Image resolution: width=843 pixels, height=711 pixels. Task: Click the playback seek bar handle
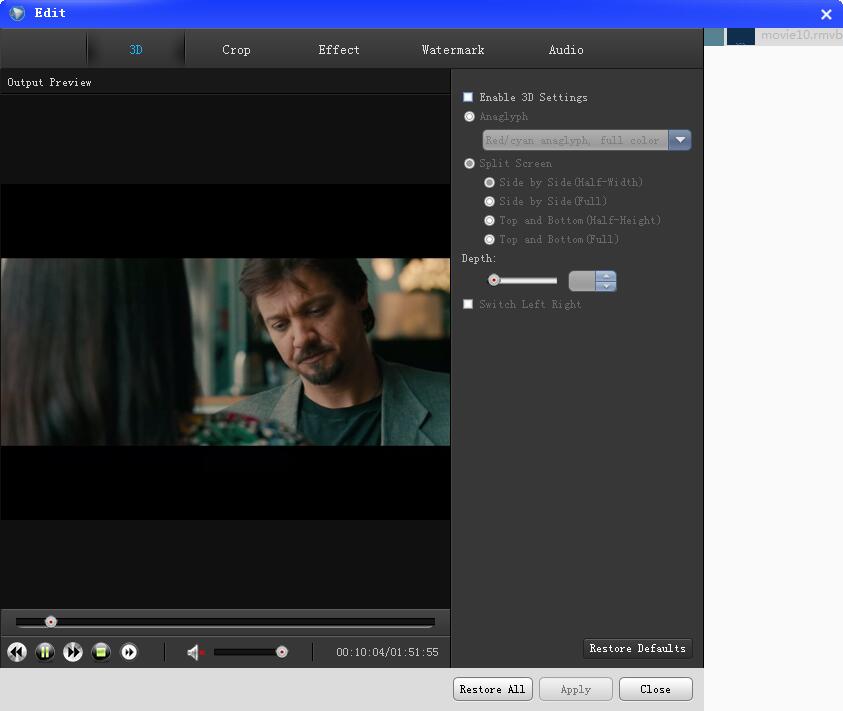(x=51, y=622)
